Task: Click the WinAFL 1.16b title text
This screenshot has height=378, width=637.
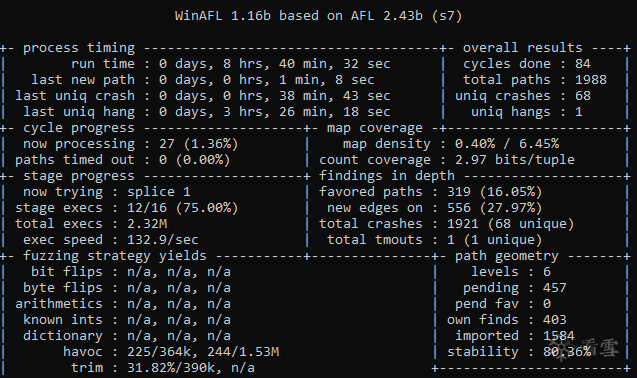Action: point(318,16)
